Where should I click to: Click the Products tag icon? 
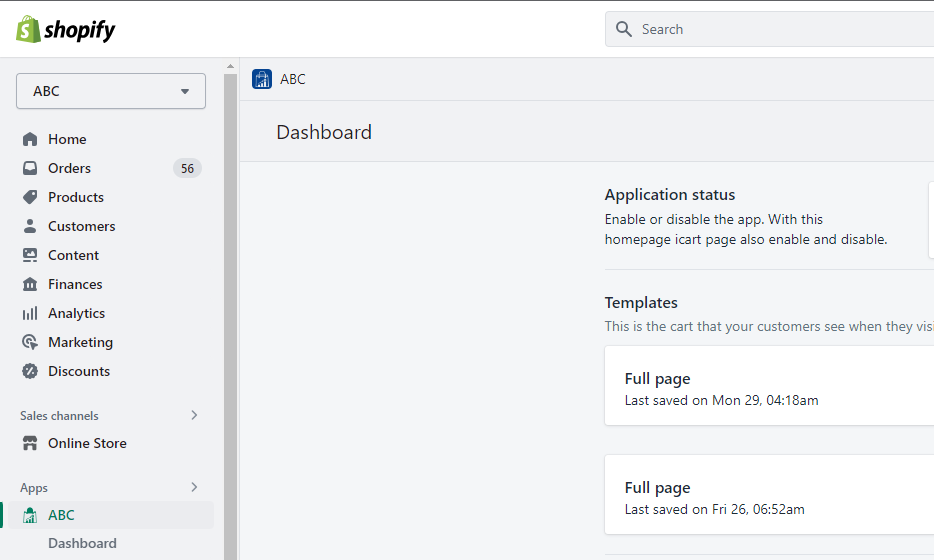pyautogui.click(x=30, y=197)
